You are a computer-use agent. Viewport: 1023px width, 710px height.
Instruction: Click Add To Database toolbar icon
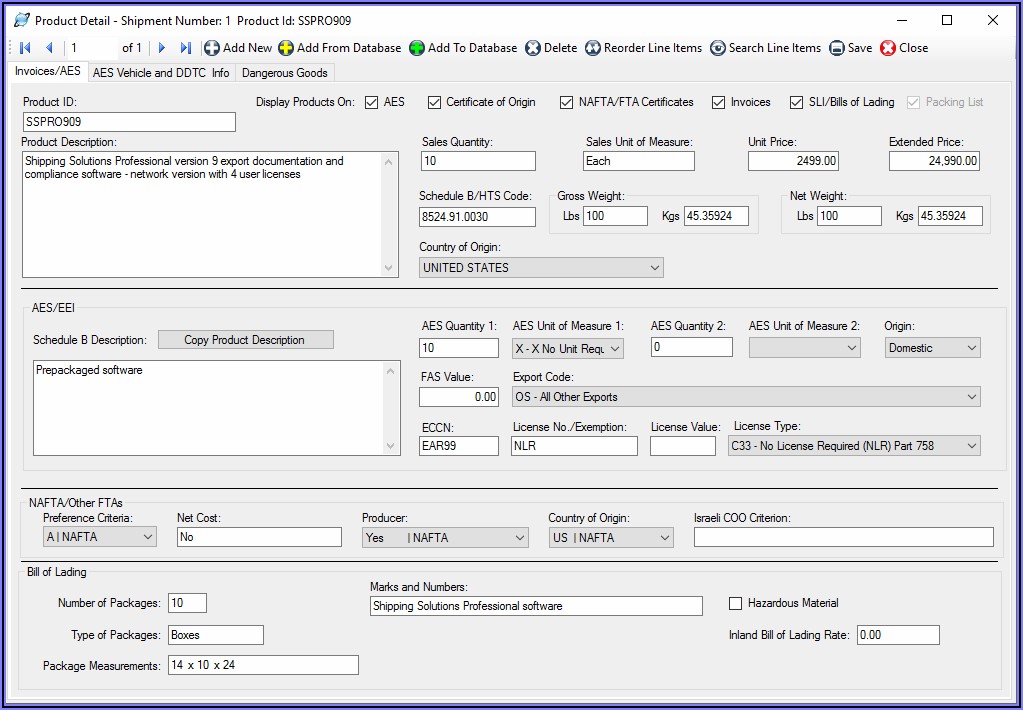417,48
